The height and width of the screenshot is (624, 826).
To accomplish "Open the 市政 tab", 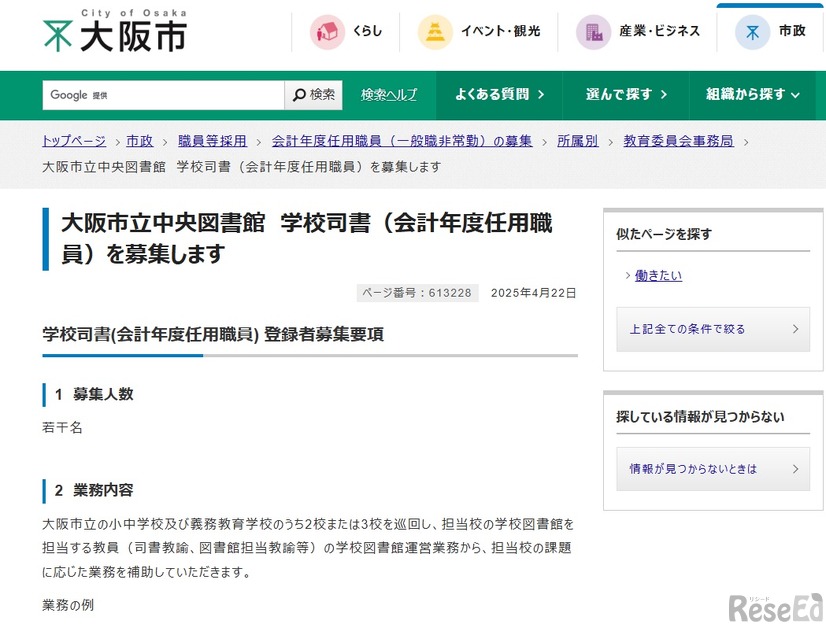I will [x=771, y=32].
